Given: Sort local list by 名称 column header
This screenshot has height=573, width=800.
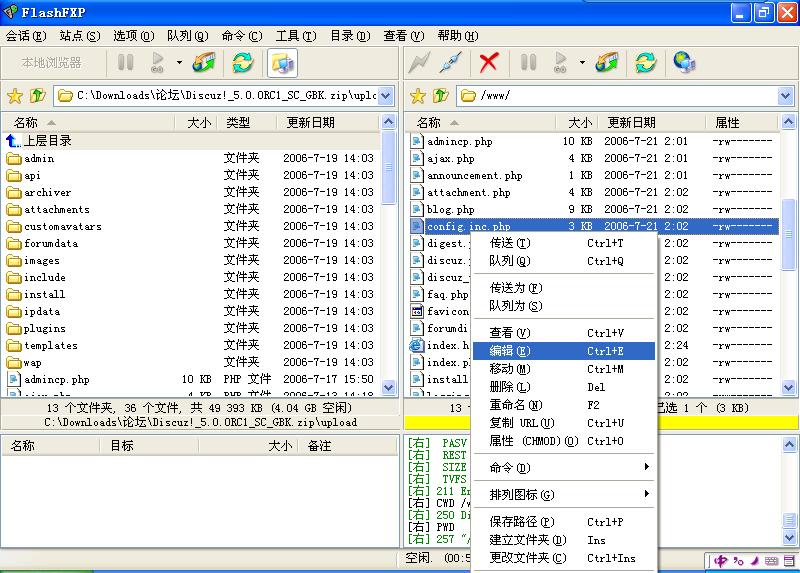Looking at the screenshot, I should coord(88,122).
